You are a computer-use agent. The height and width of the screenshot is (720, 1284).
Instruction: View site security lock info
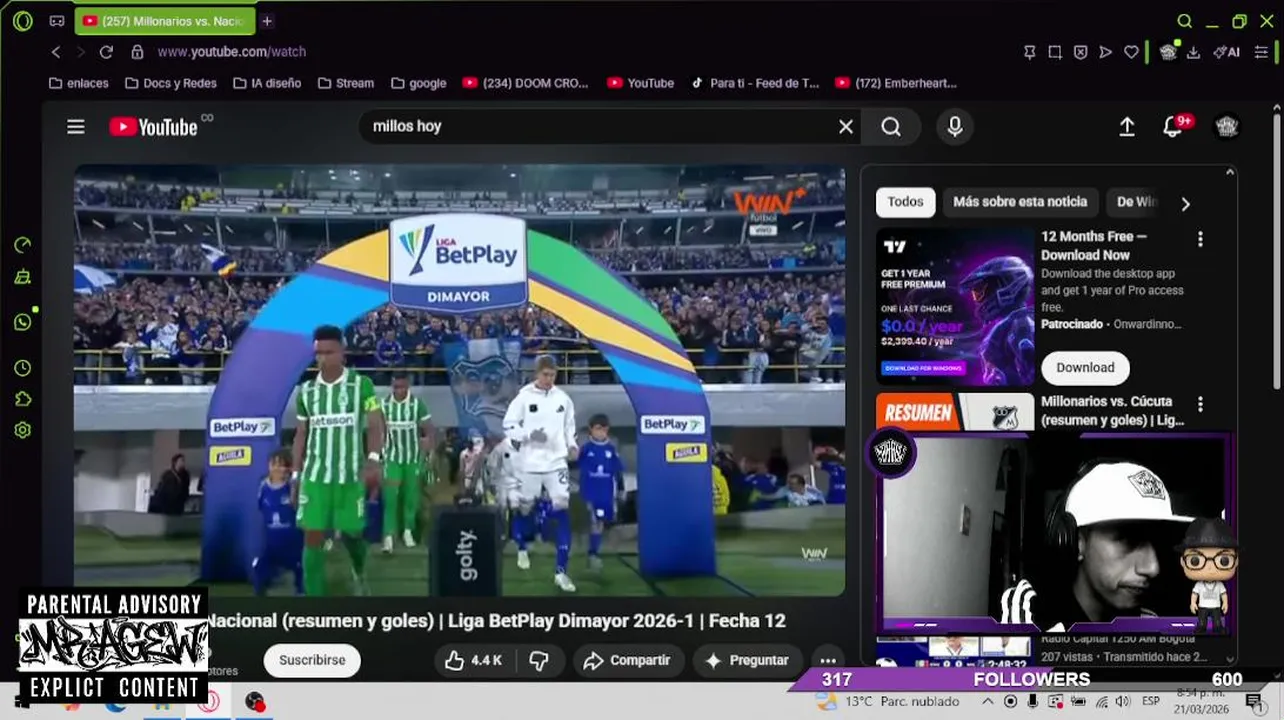[x=137, y=52]
